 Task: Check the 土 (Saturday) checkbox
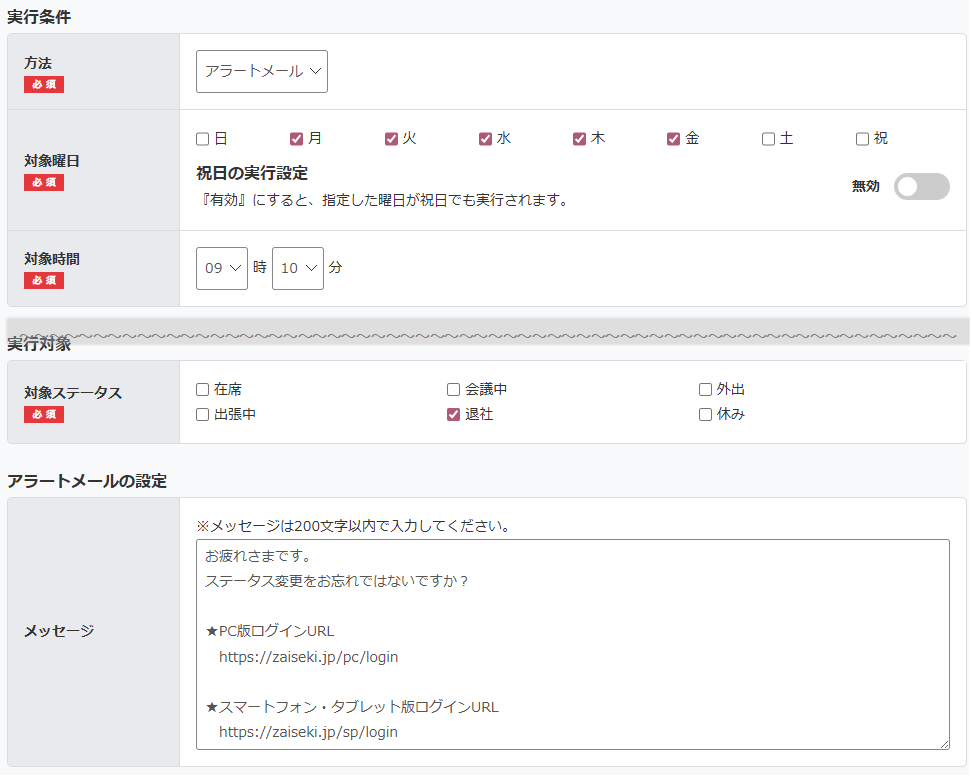click(x=768, y=139)
